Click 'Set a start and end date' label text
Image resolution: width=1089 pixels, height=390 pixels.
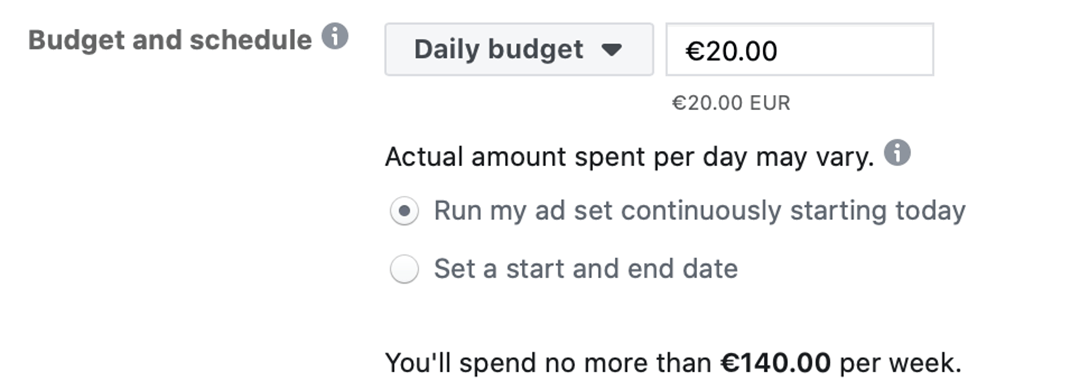585,269
